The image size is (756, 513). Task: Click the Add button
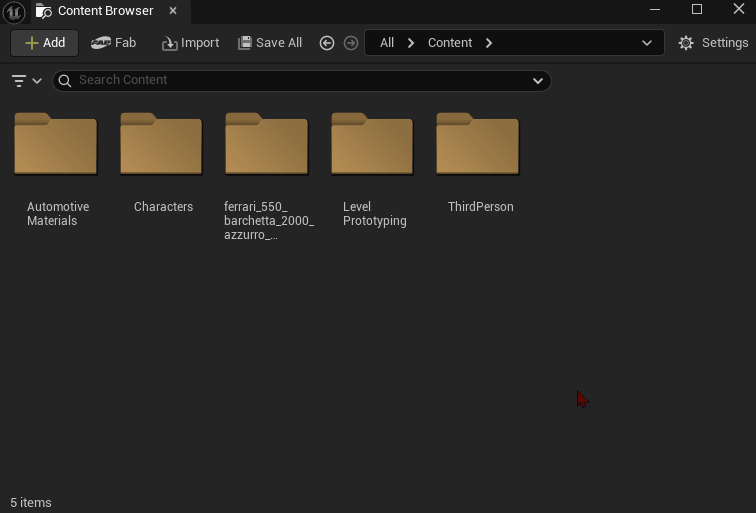point(44,43)
